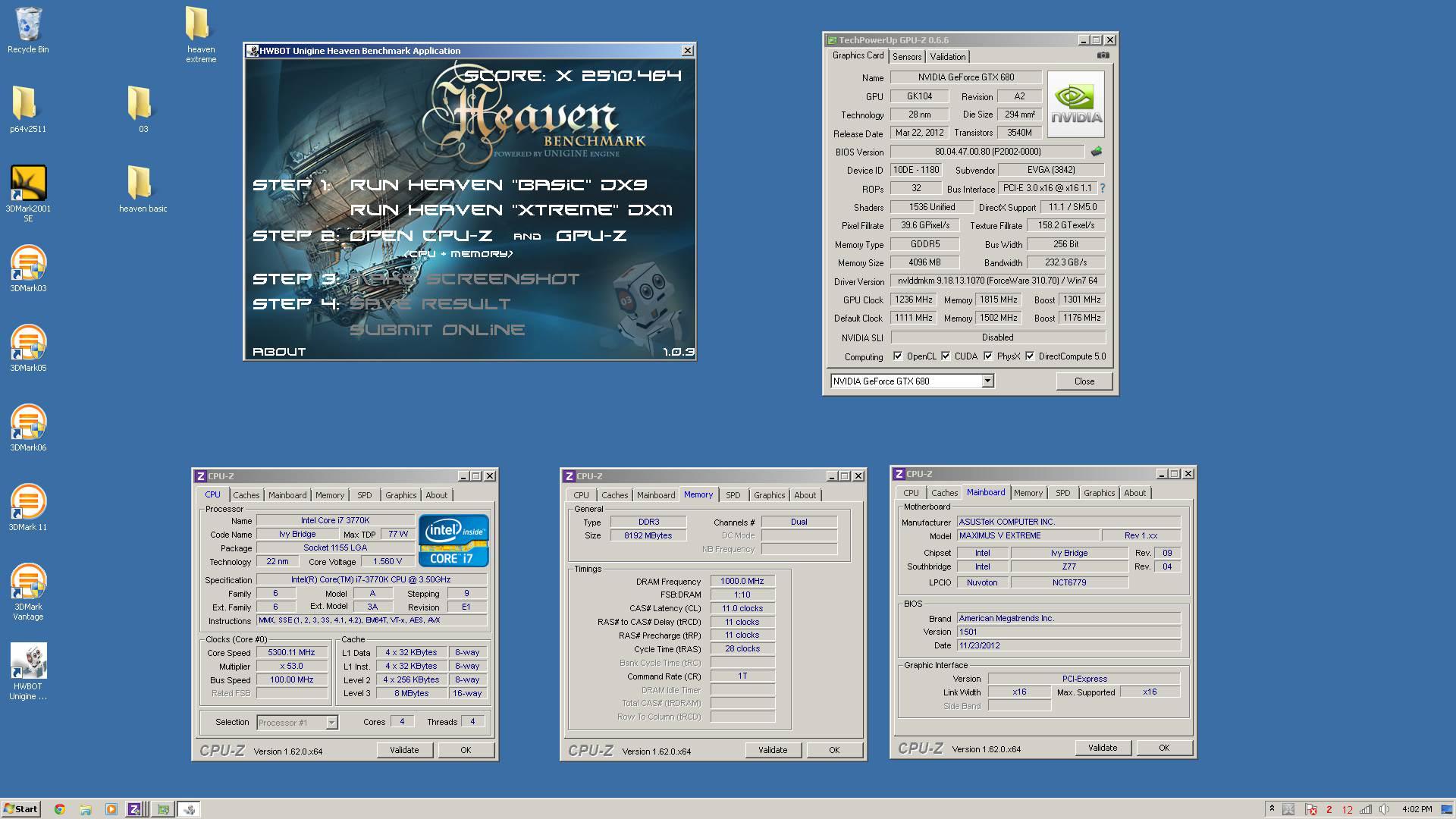The width and height of the screenshot is (1456, 819).
Task: Show hidden tray icons arrow
Action: click(x=1272, y=808)
